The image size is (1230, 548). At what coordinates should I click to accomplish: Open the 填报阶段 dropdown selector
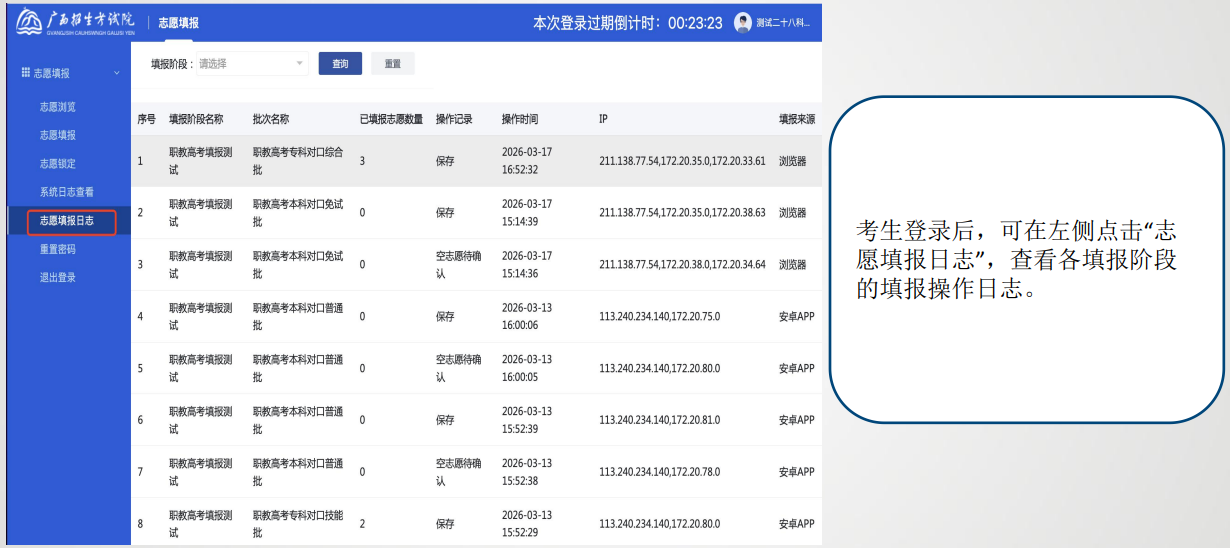click(x=250, y=64)
